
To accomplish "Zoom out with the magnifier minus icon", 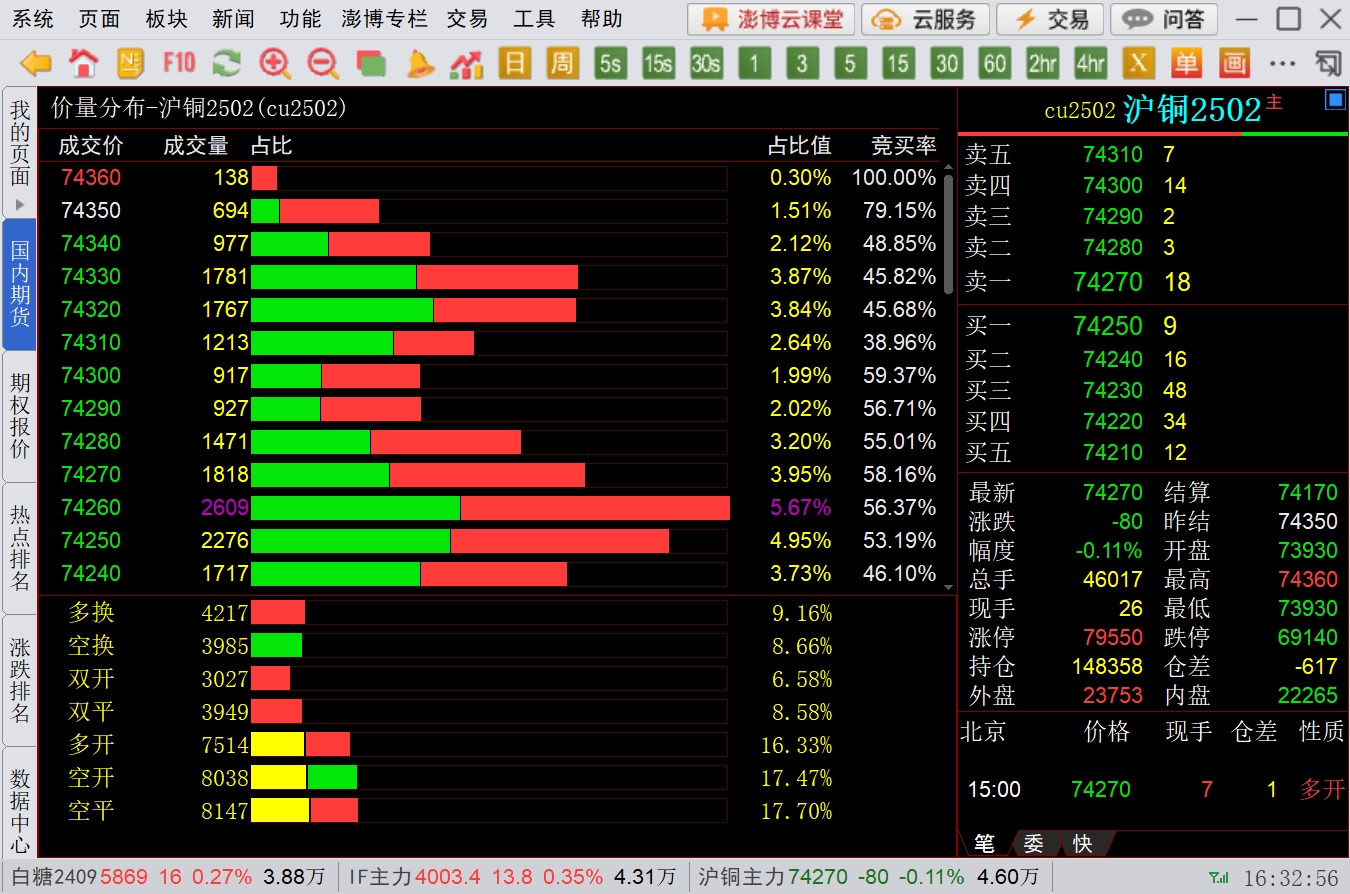I will pos(323,64).
